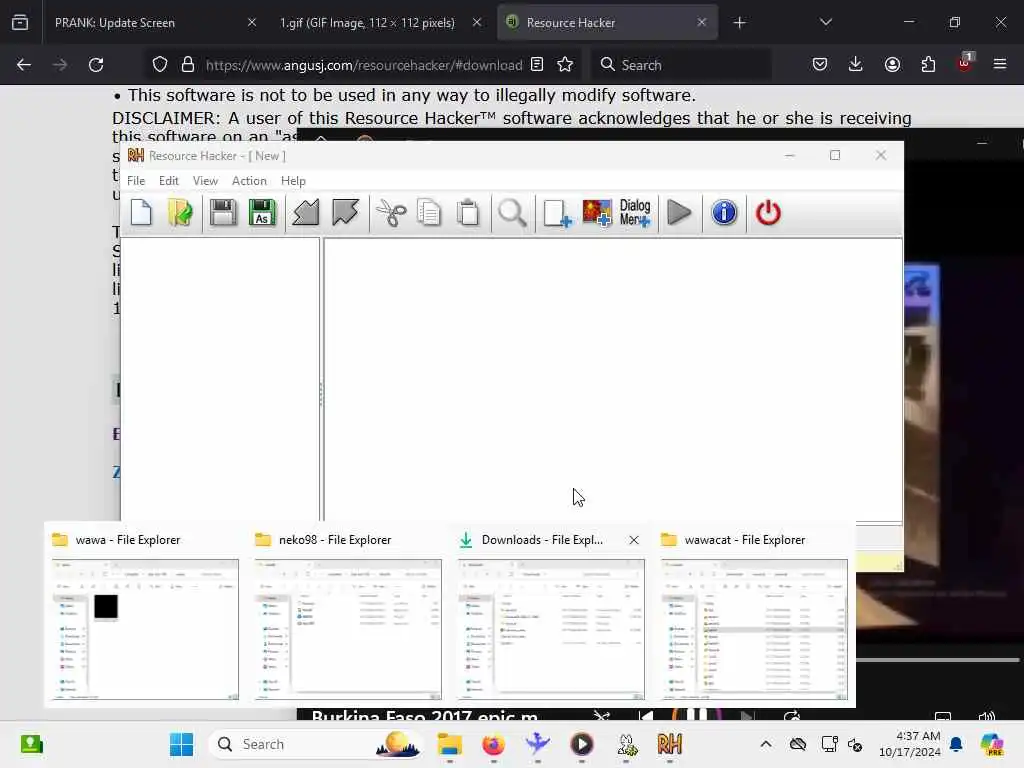Screen dimensions: 1024x768
Task: Click the blue Info about icon
Action: [724, 213]
